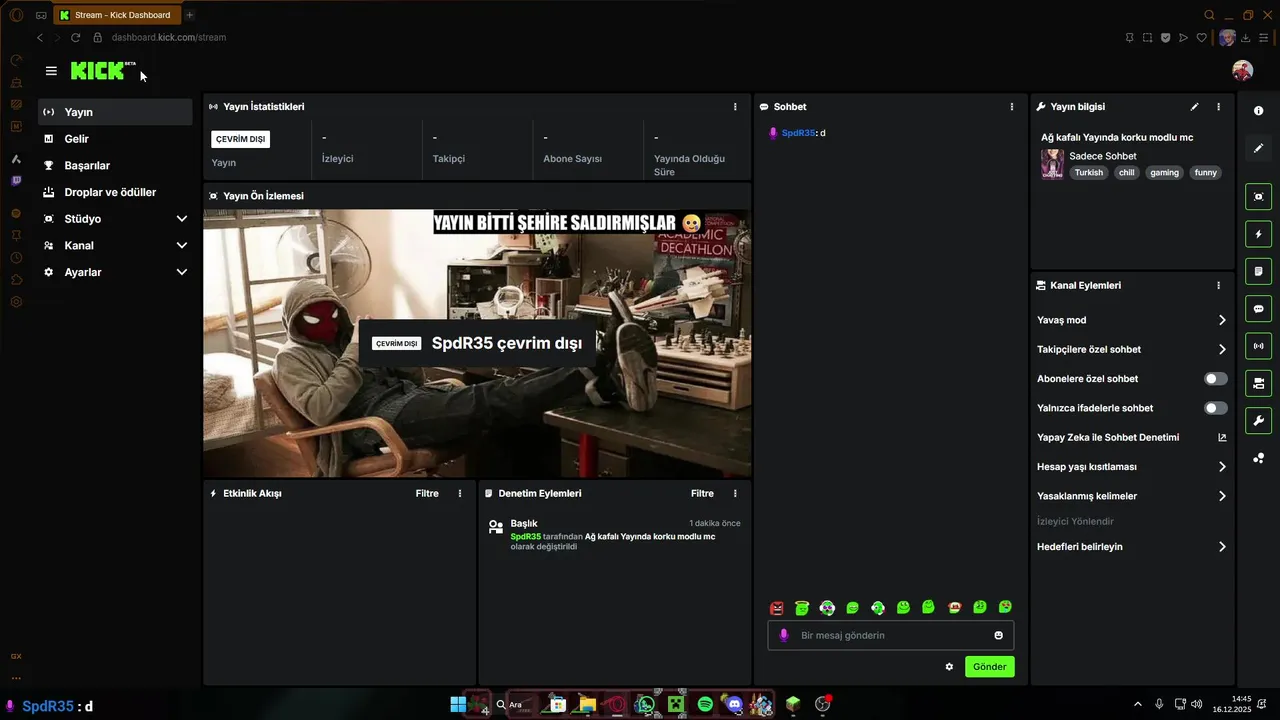The image size is (1280, 720).
Task: Click the gaming stream tag
Action: [x=1164, y=172]
